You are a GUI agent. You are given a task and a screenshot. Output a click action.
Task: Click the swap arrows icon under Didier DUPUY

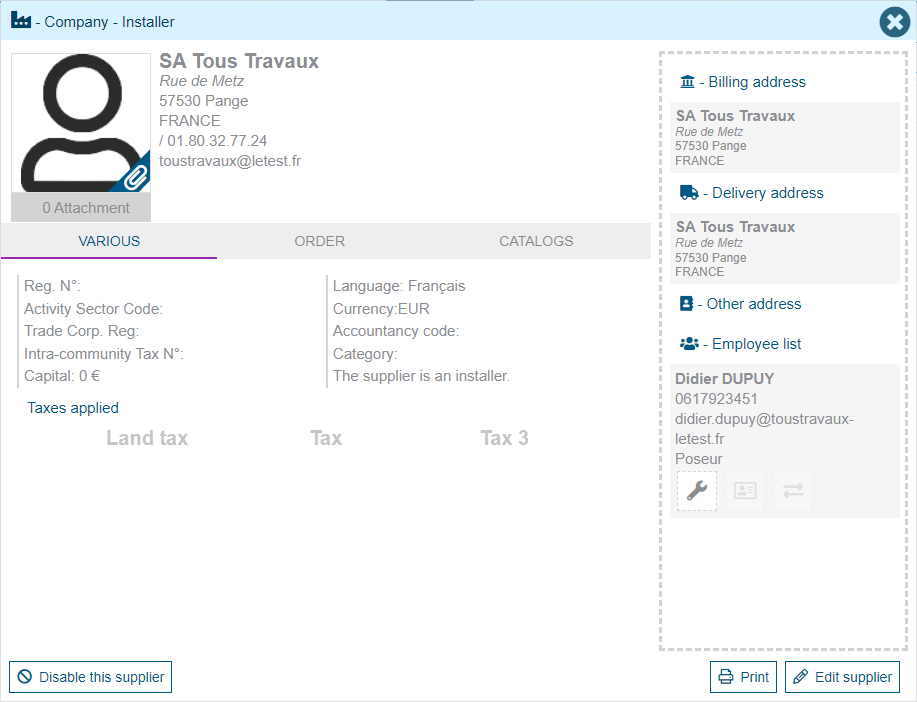click(x=793, y=490)
